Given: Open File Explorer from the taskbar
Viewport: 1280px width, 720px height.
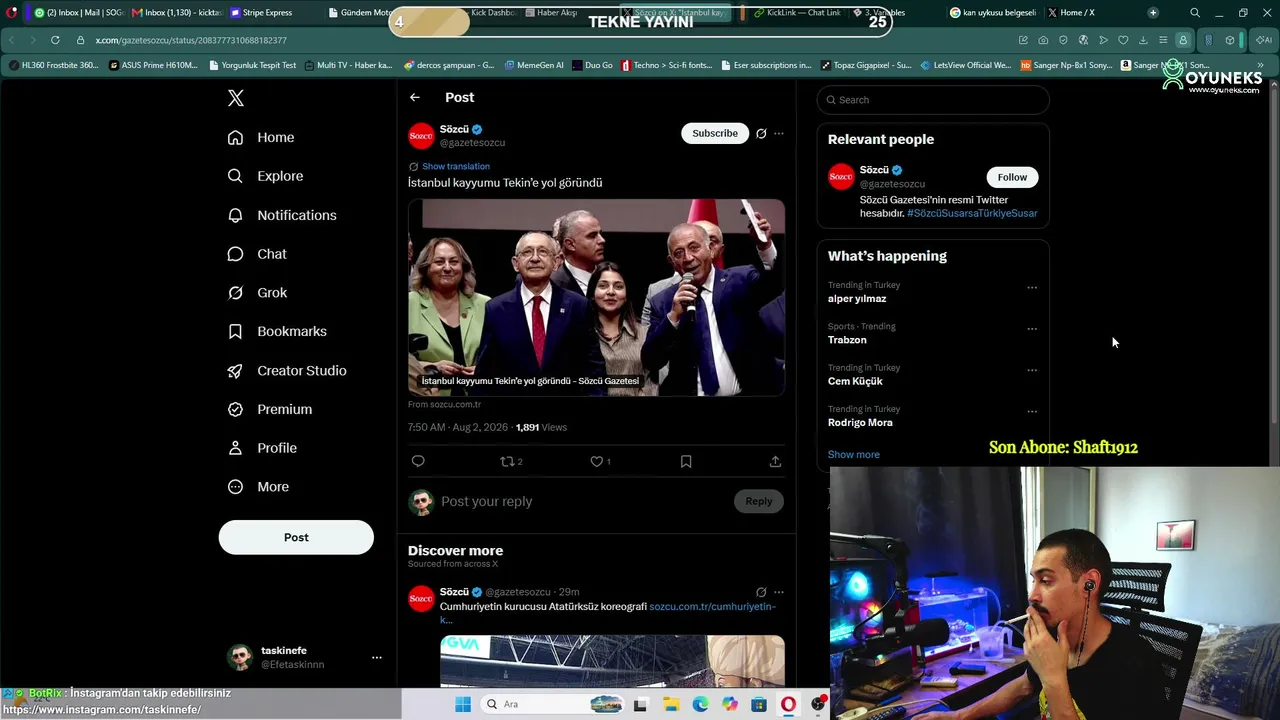Looking at the screenshot, I should tap(671, 704).
